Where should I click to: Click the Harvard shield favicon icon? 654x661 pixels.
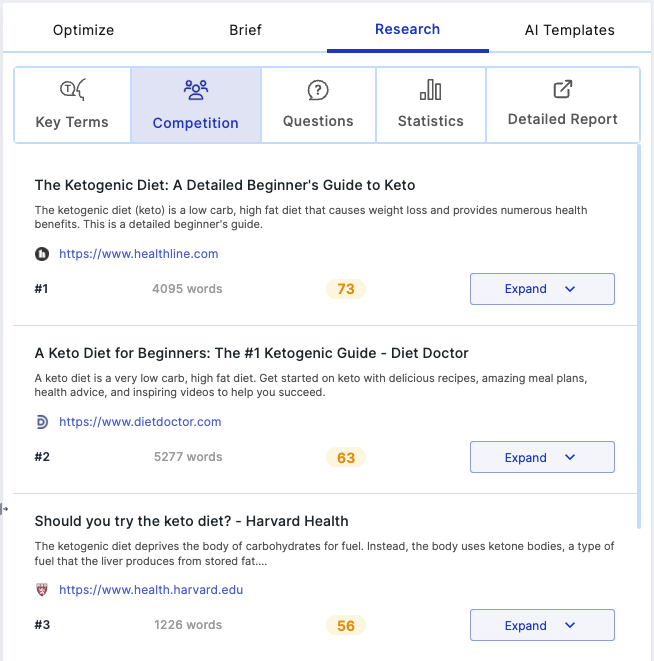[42, 590]
